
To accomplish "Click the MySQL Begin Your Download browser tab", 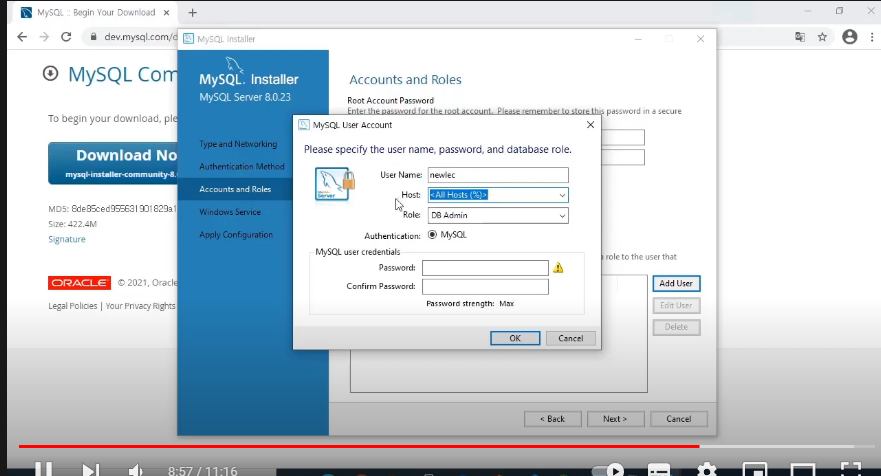I will pos(96,12).
